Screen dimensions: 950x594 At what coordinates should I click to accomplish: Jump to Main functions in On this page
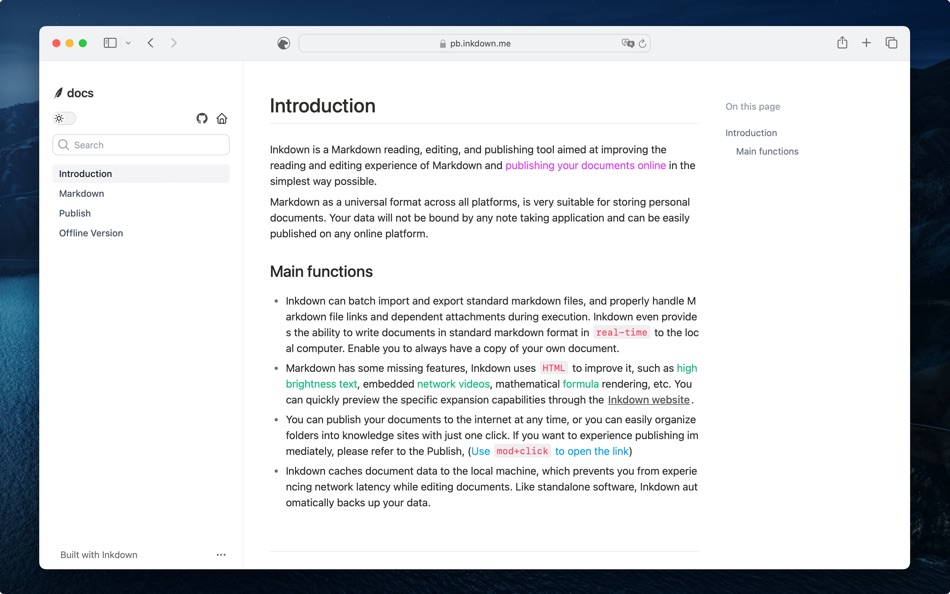[x=767, y=152]
